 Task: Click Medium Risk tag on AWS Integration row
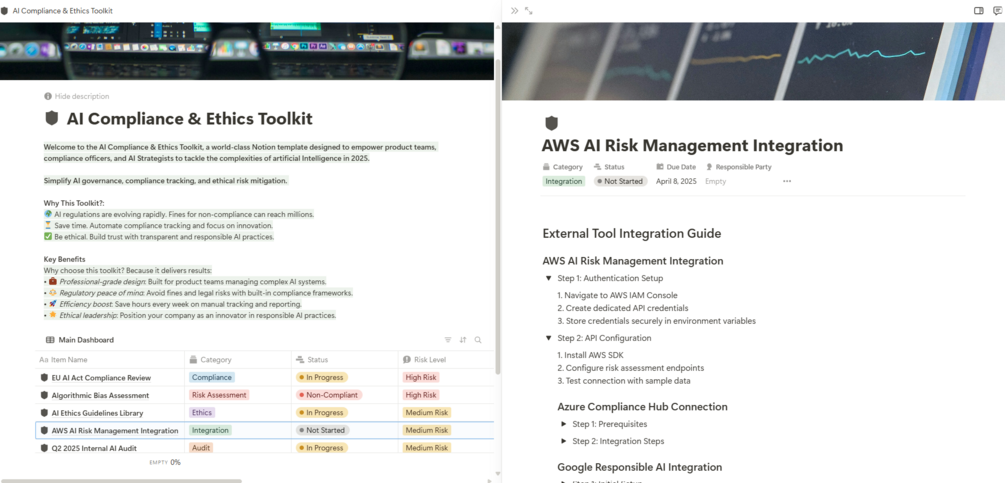pos(426,430)
